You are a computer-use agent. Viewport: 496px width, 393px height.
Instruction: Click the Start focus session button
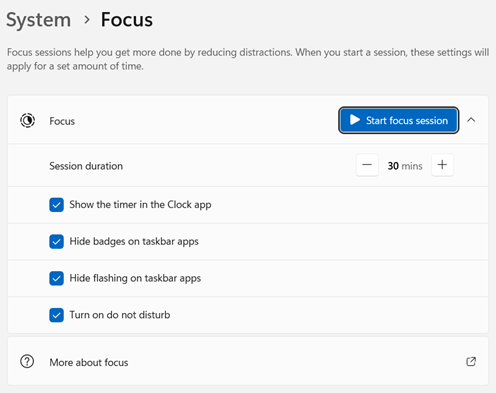[x=399, y=120]
